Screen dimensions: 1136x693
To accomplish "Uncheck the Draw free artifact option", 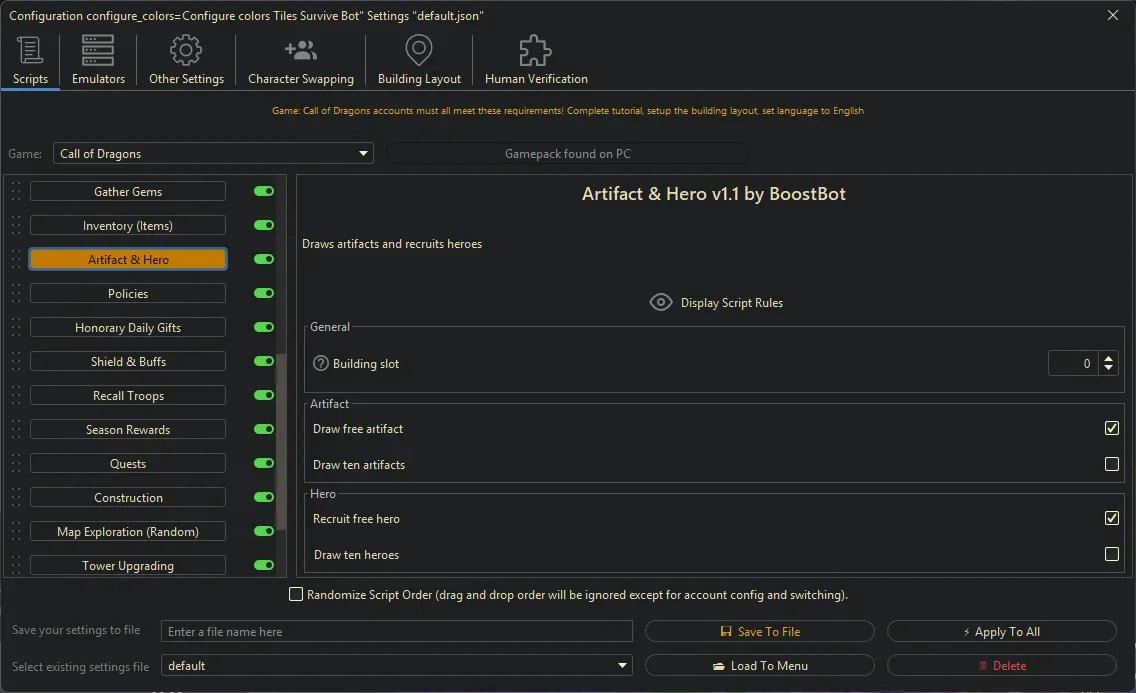I will (1111, 427).
